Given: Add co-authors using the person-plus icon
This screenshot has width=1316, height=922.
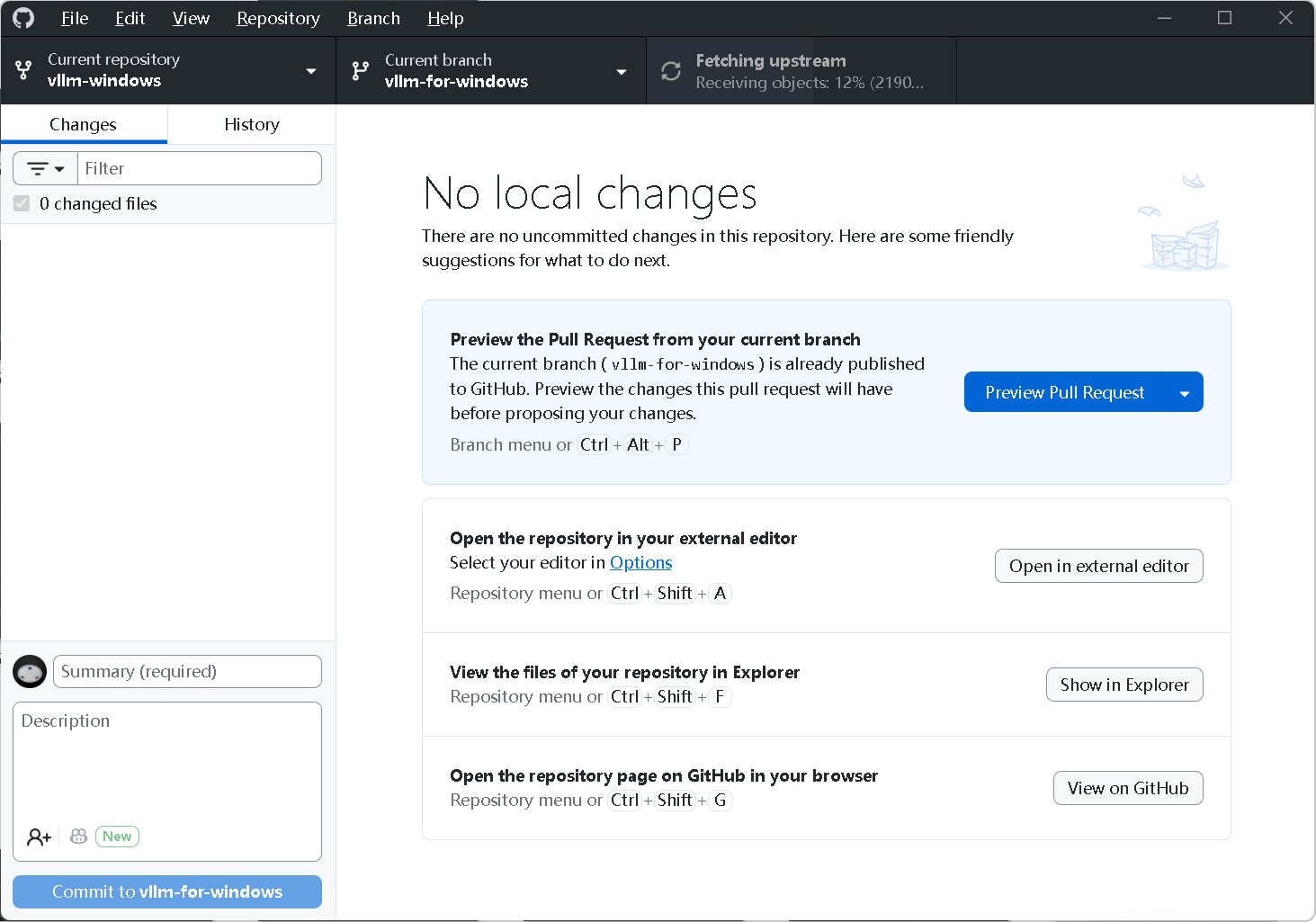Looking at the screenshot, I should (39, 837).
